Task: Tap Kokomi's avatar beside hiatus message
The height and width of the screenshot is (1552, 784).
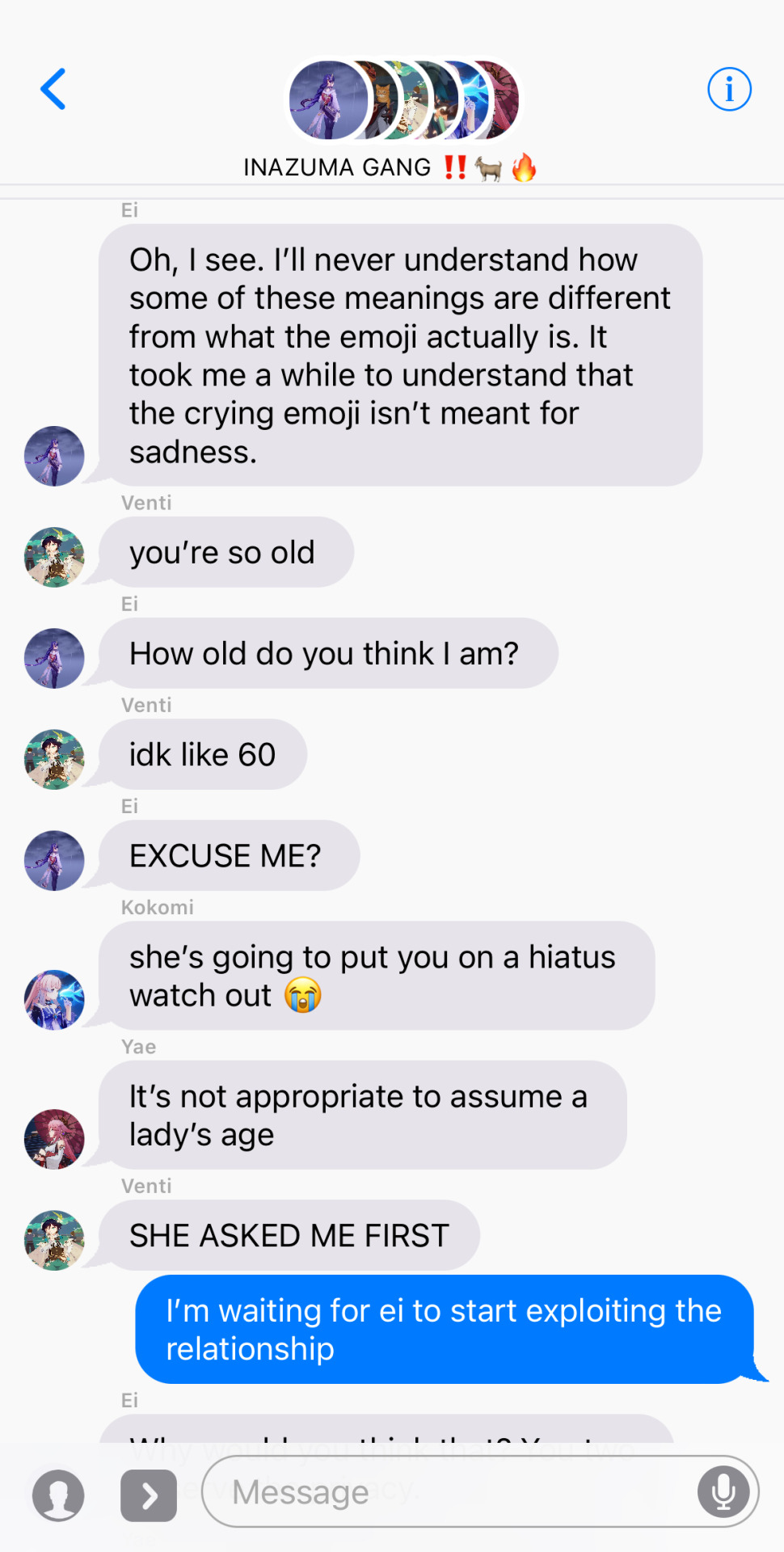Action: point(54,1000)
